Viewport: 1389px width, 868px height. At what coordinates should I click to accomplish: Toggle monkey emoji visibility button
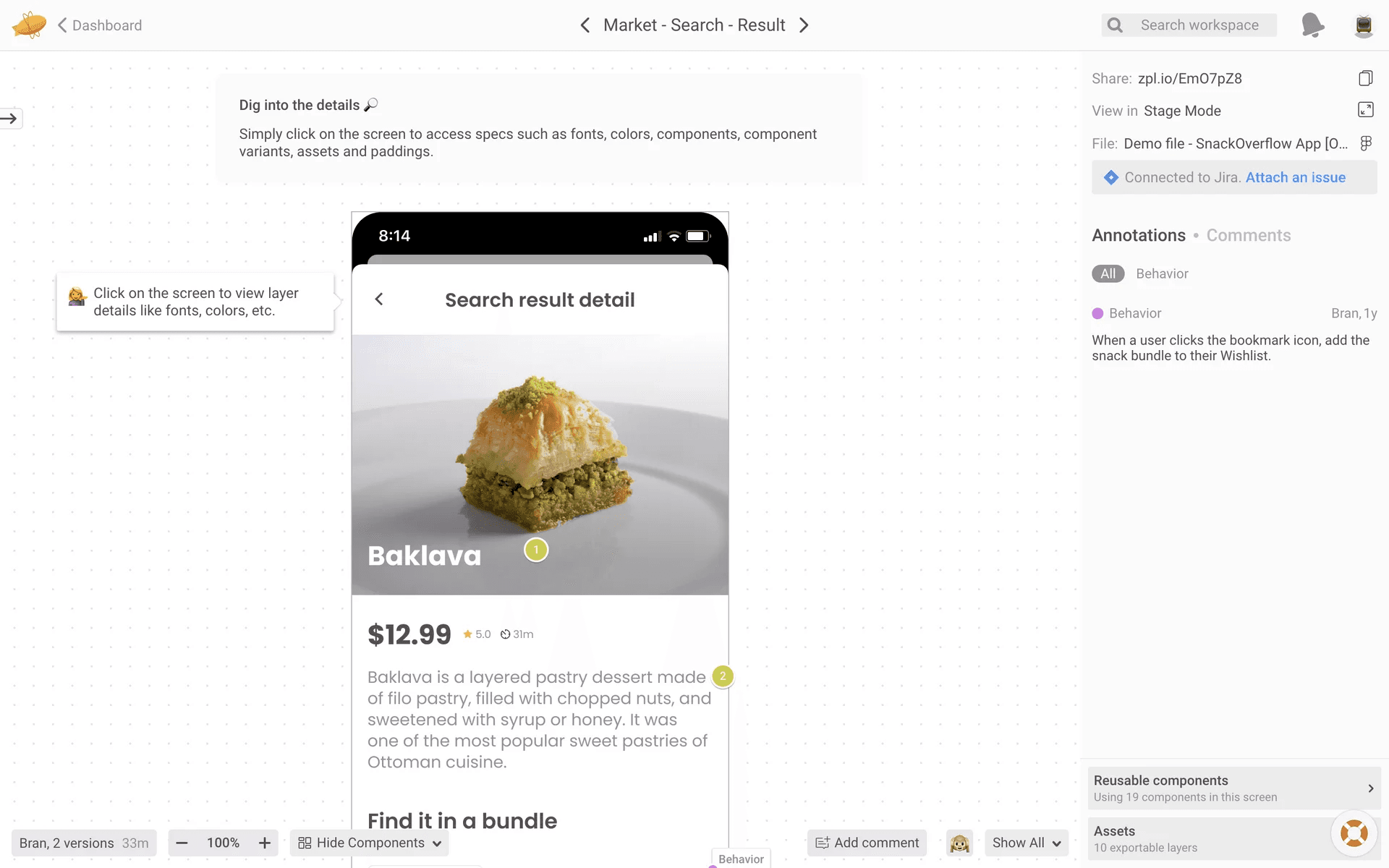coord(959,843)
